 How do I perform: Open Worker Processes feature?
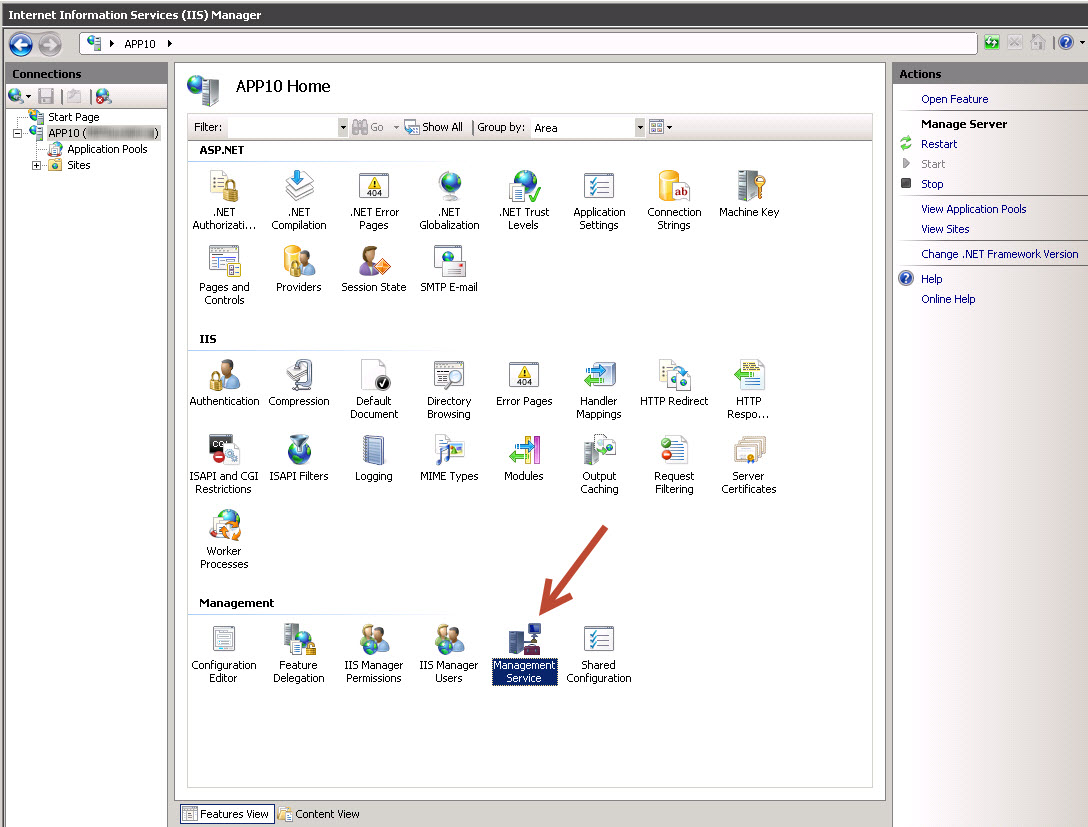(224, 539)
